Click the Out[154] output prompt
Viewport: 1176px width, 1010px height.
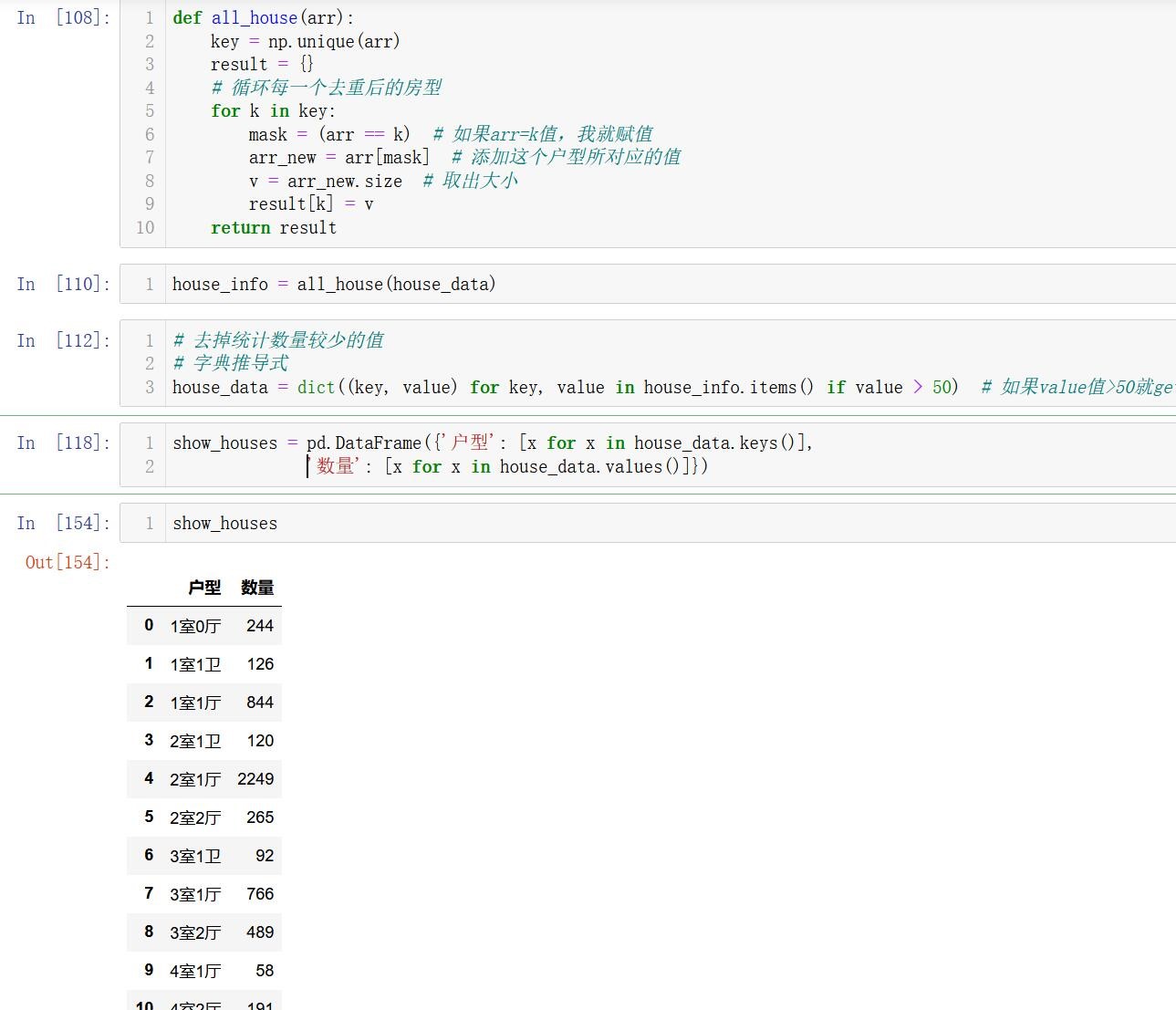click(x=68, y=562)
